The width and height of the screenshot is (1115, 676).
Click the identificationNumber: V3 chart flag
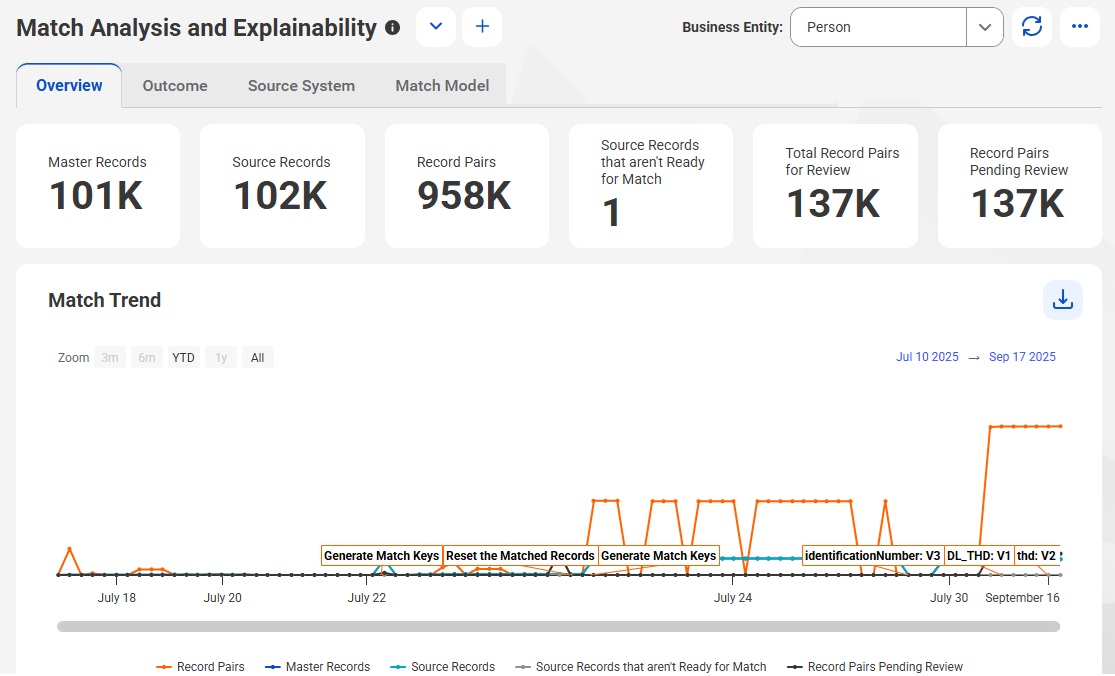click(x=873, y=556)
